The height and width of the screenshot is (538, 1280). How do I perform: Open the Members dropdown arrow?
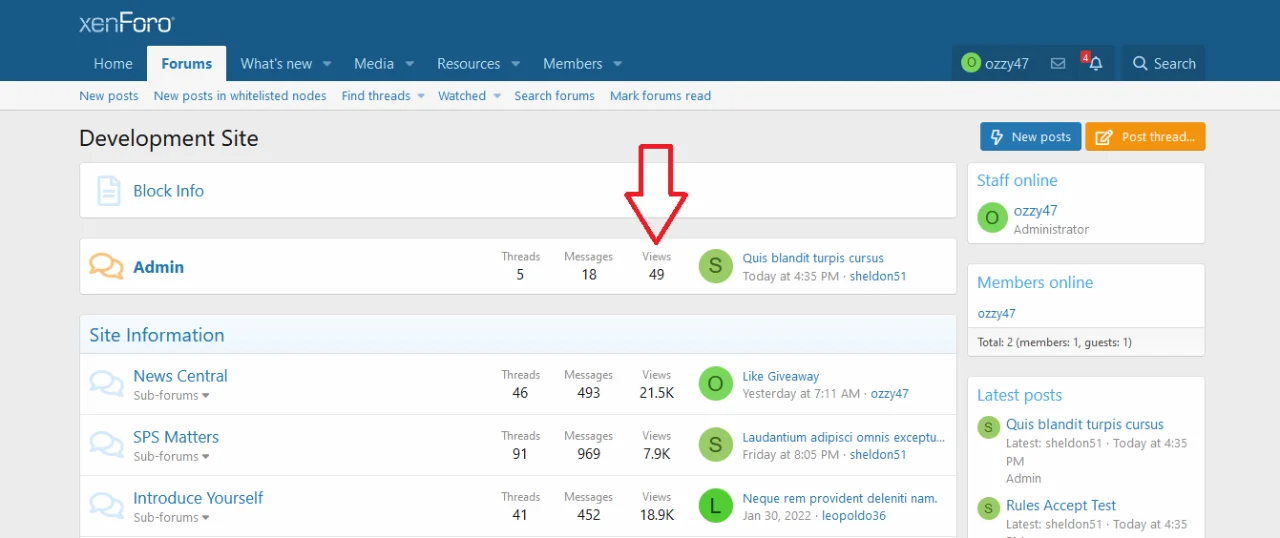tap(617, 64)
